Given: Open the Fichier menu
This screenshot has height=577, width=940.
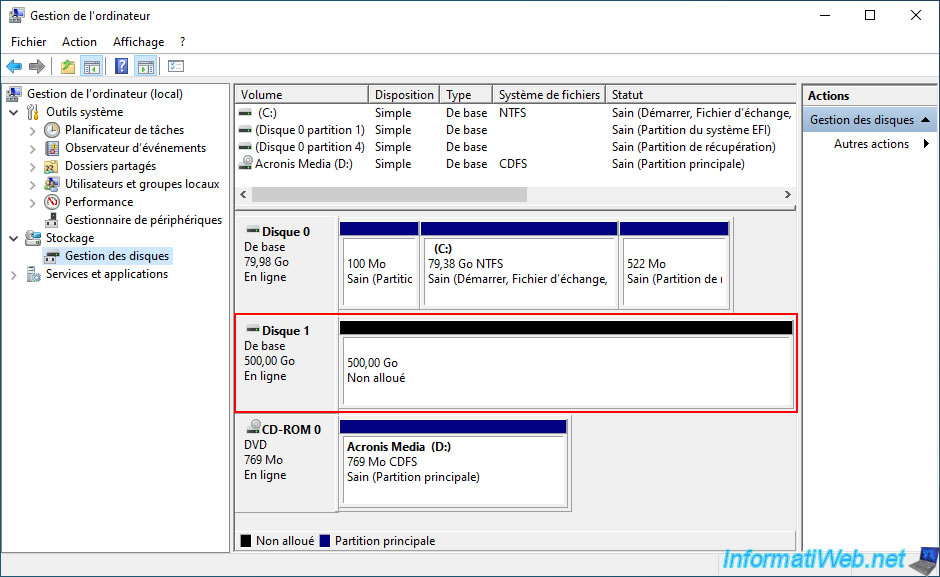Looking at the screenshot, I should [x=29, y=42].
